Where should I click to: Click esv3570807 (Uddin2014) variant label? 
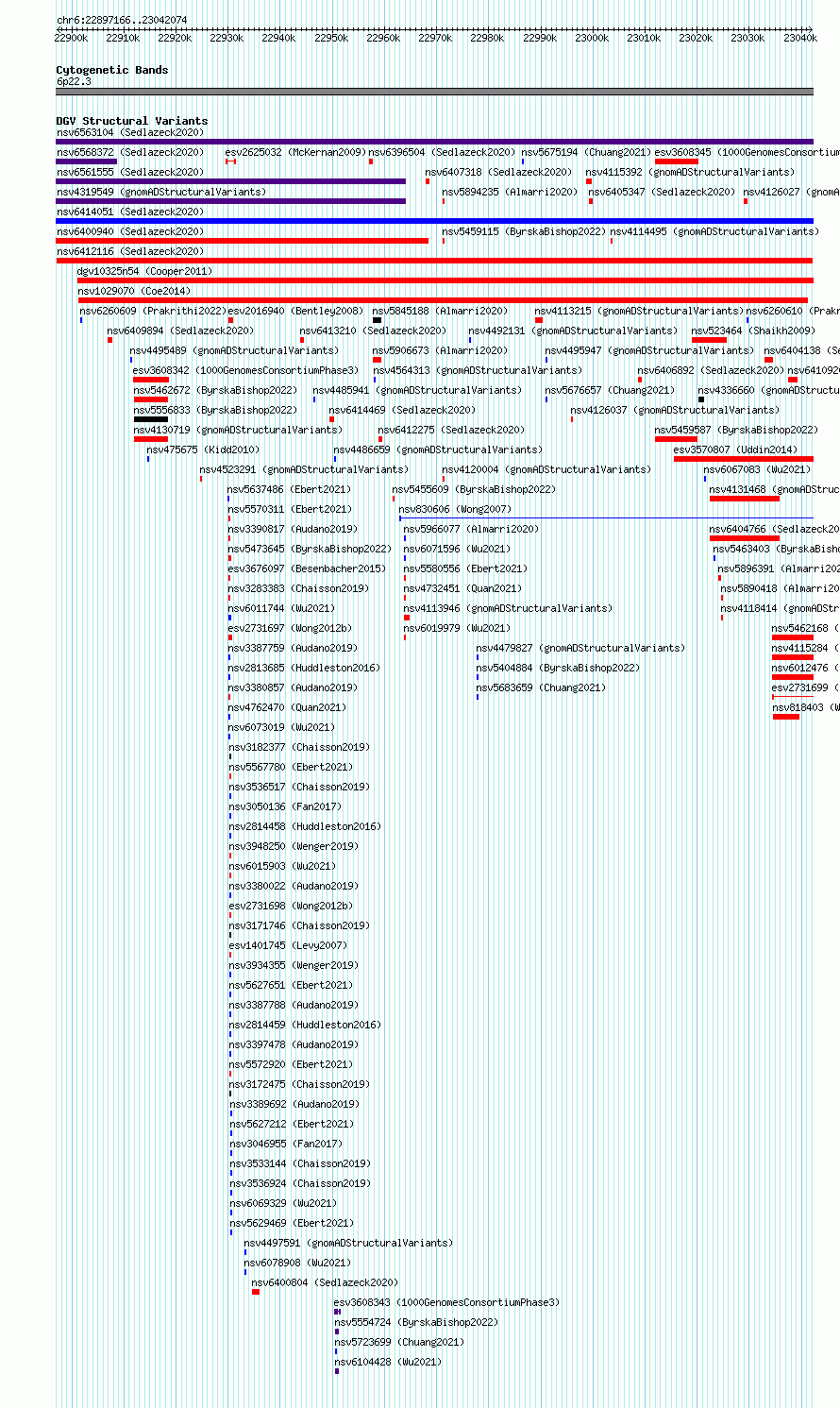tap(735, 450)
